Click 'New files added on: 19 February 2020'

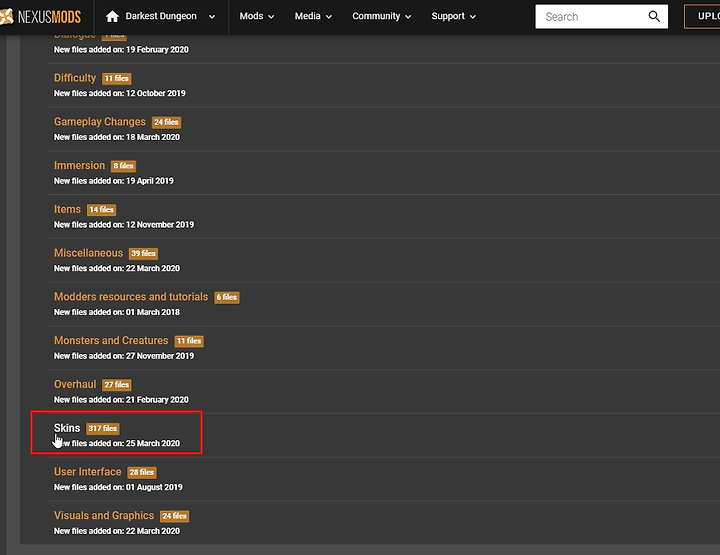point(121,50)
